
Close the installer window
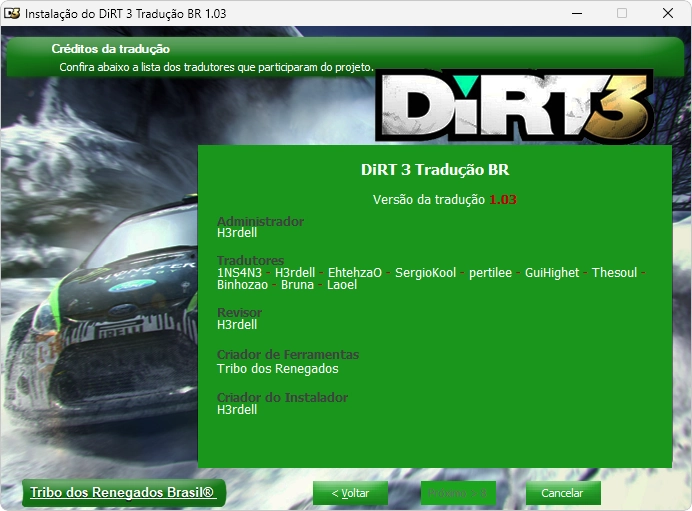point(668,13)
